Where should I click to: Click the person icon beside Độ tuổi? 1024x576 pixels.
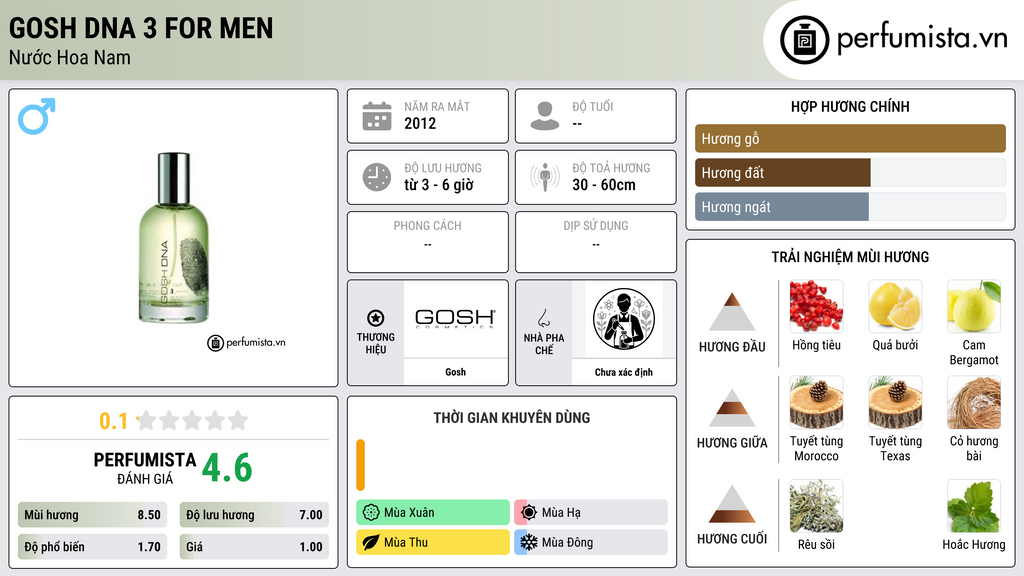tap(545, 116)
